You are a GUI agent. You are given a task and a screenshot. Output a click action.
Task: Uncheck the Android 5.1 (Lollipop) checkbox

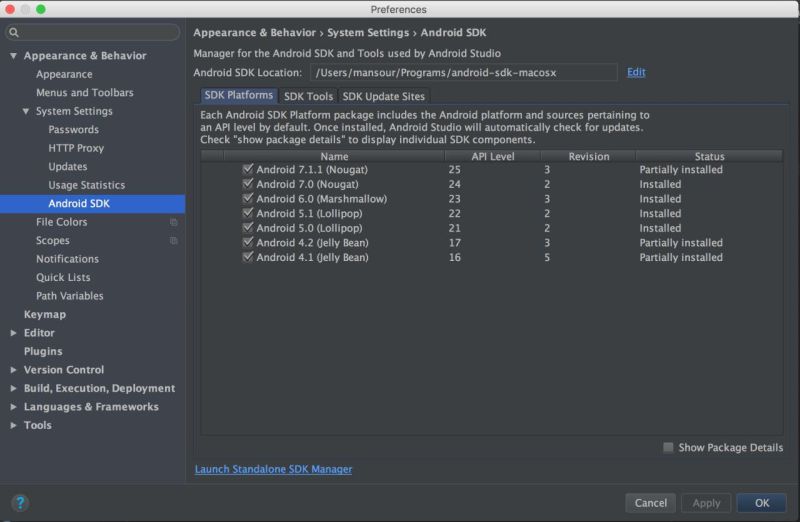tap(248, 213)
